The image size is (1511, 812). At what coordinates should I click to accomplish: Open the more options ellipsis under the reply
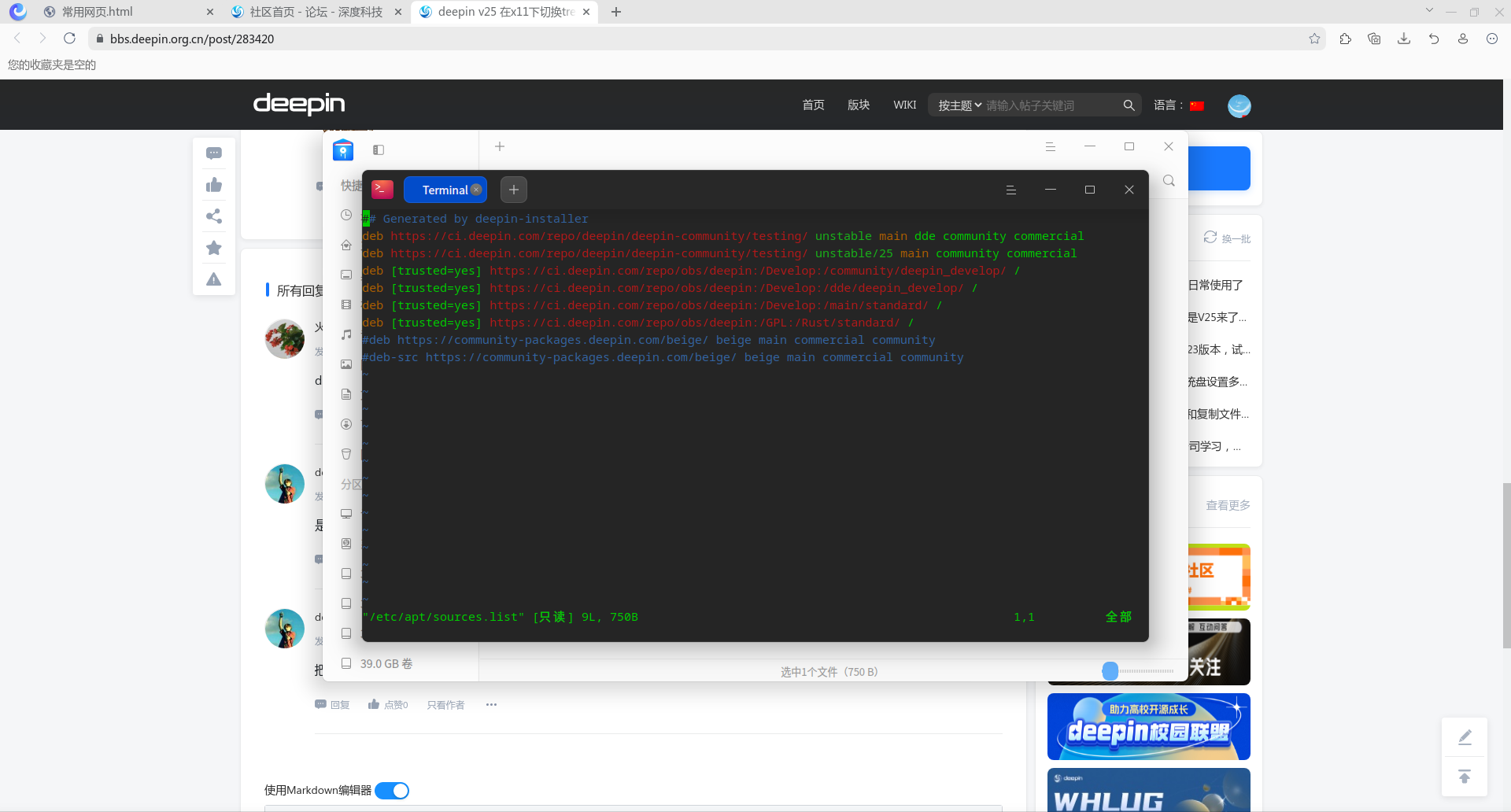[491, 705]
